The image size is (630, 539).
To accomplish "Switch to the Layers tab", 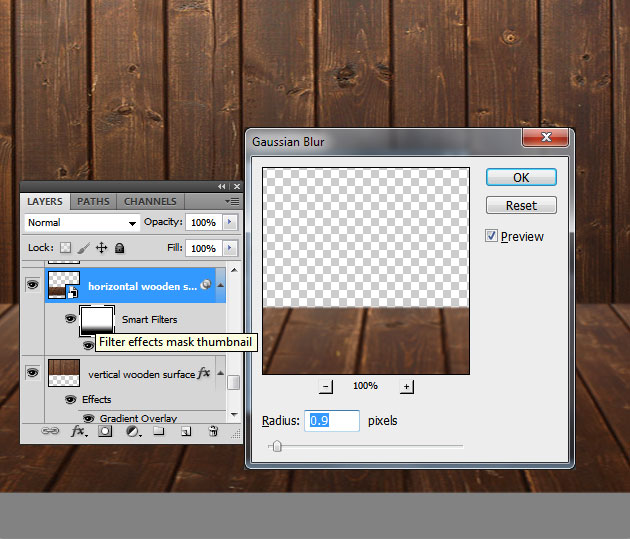I will coord(45,201).
